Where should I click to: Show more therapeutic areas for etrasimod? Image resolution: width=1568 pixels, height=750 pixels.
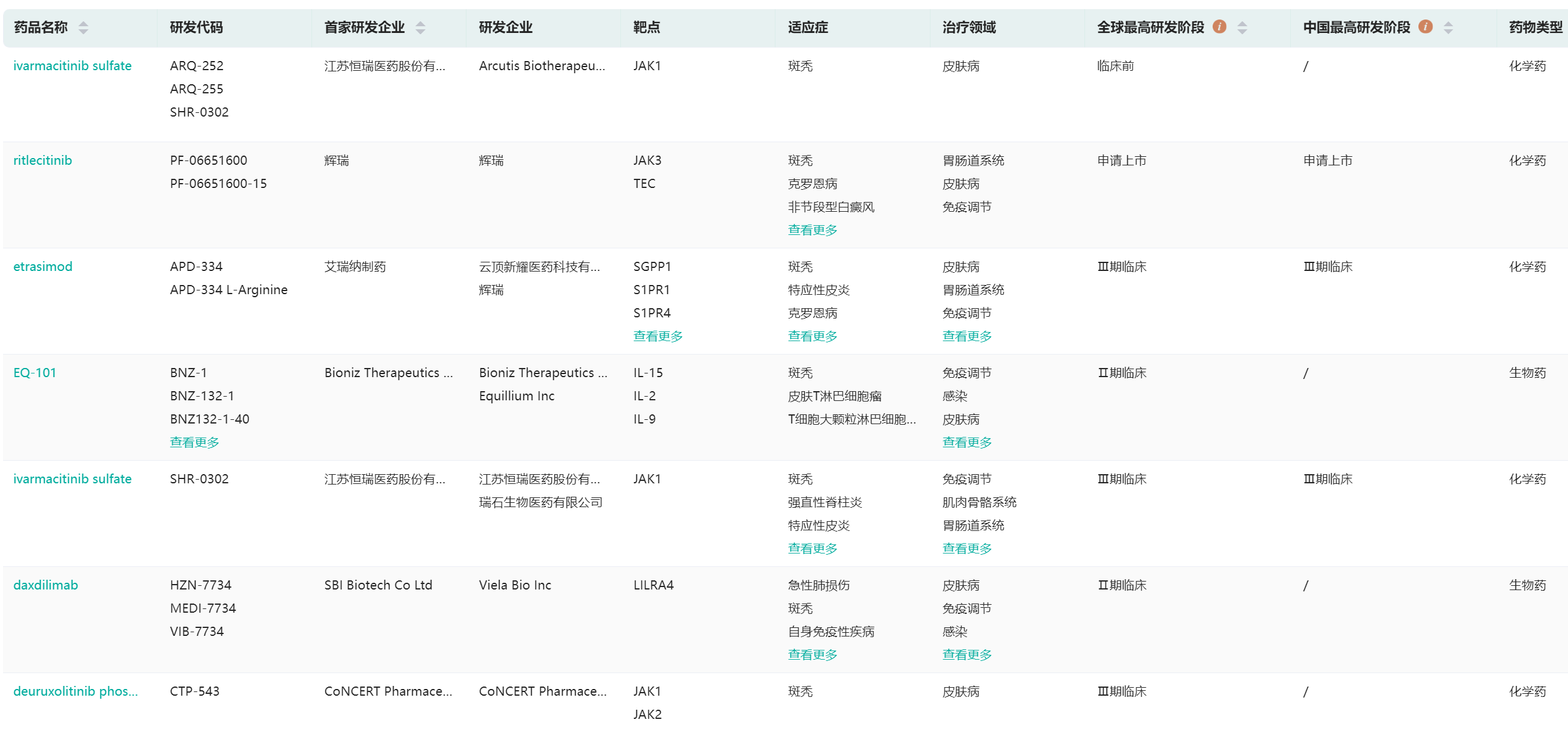click(x=967, y=336)
